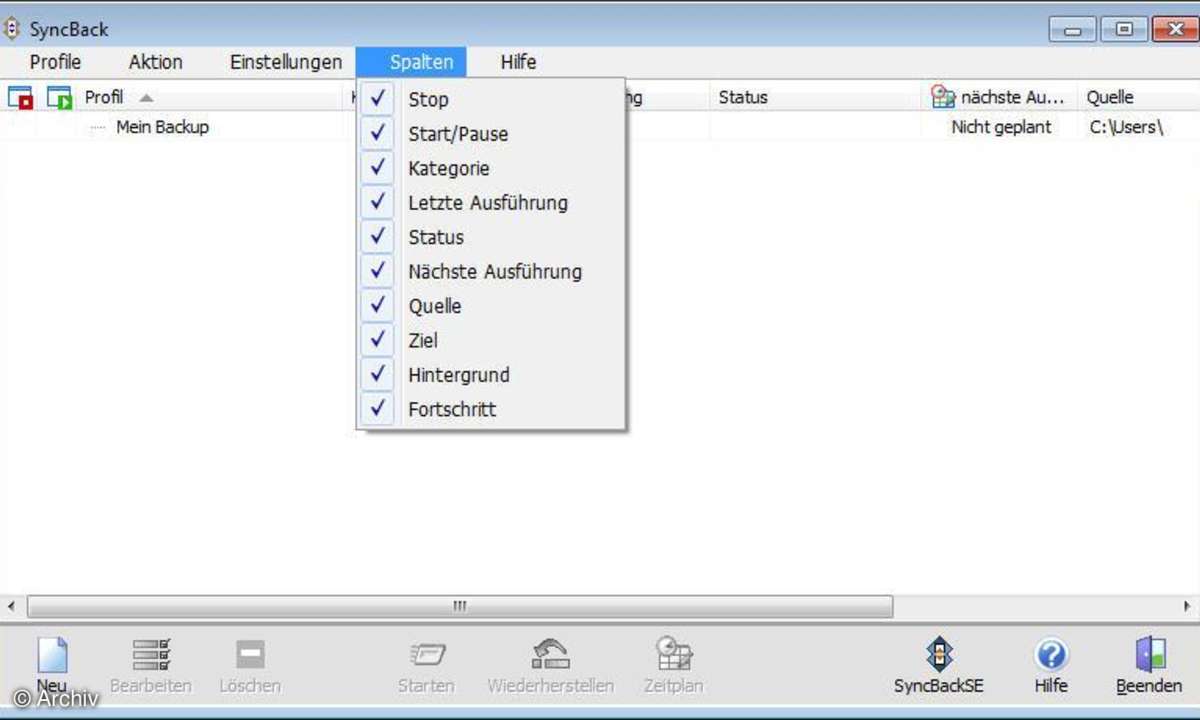Click the red Stop column header icon
Screen dimensions: 1200x720
[x=20, y=97]
